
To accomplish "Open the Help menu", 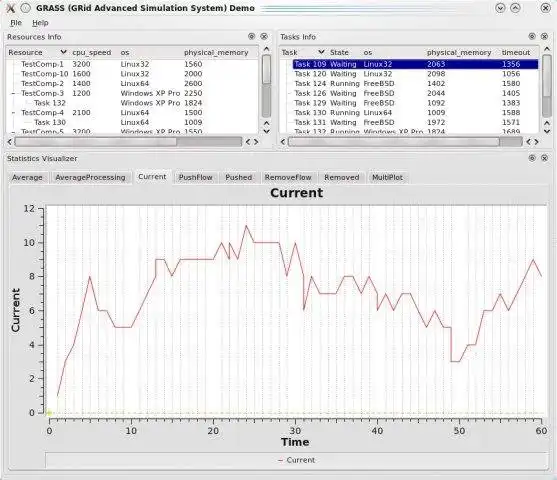I will coord(40,23).
